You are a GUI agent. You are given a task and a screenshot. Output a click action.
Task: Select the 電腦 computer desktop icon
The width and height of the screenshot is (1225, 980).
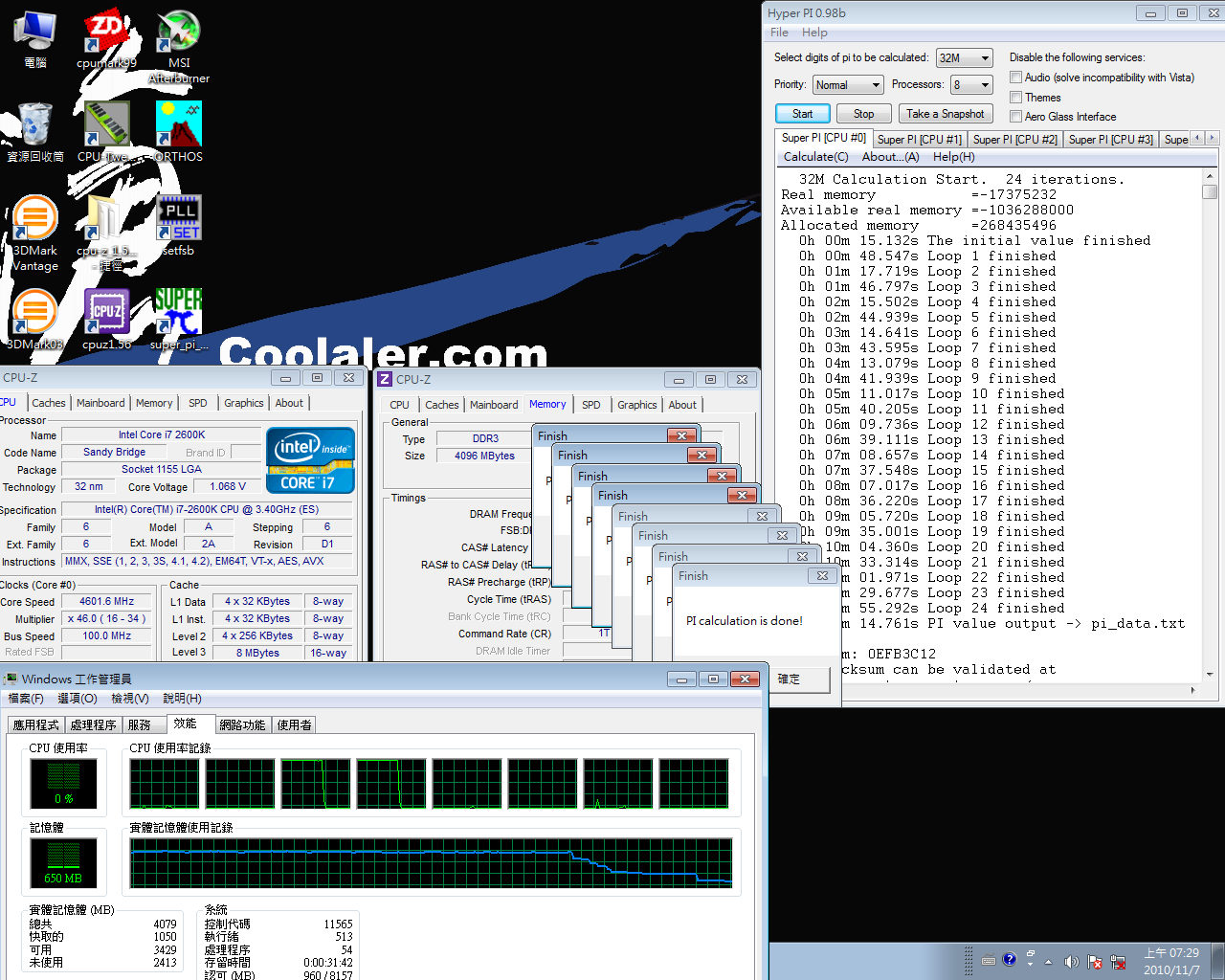(34, 39)
